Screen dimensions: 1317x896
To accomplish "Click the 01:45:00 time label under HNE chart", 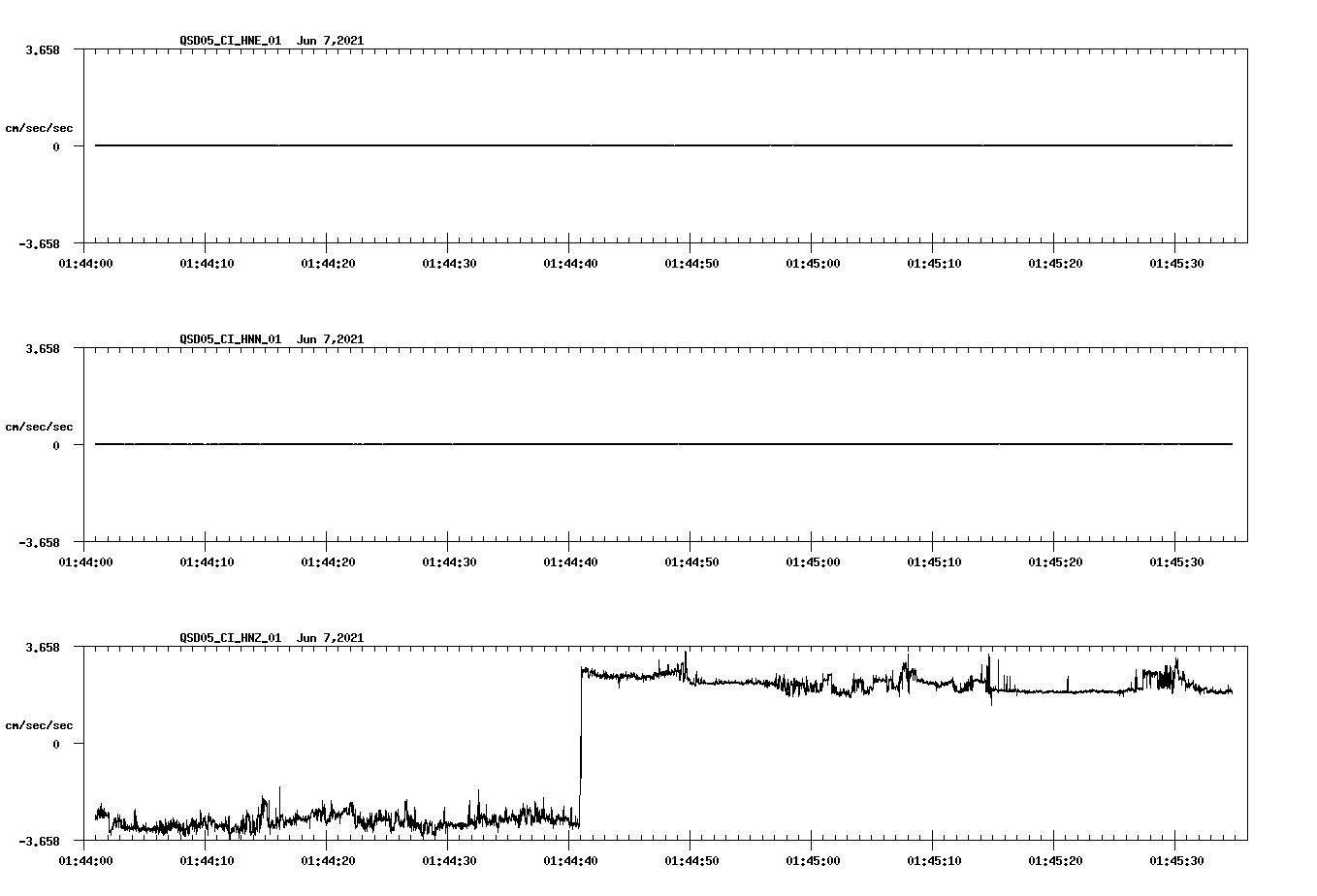I will 813,263.
